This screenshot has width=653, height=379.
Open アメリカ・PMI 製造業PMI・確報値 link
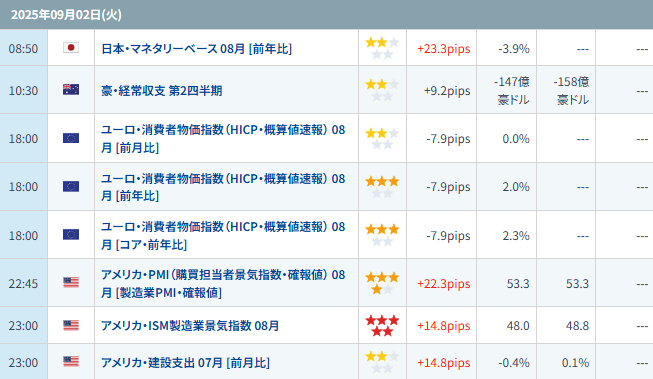pos(223,283)
